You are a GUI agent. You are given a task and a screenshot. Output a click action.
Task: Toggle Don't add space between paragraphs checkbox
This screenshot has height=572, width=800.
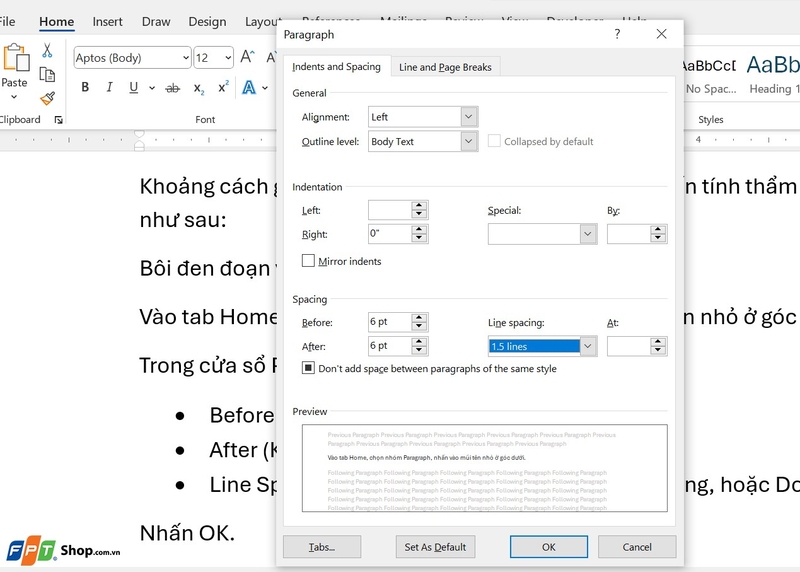(x=308, y=368)
